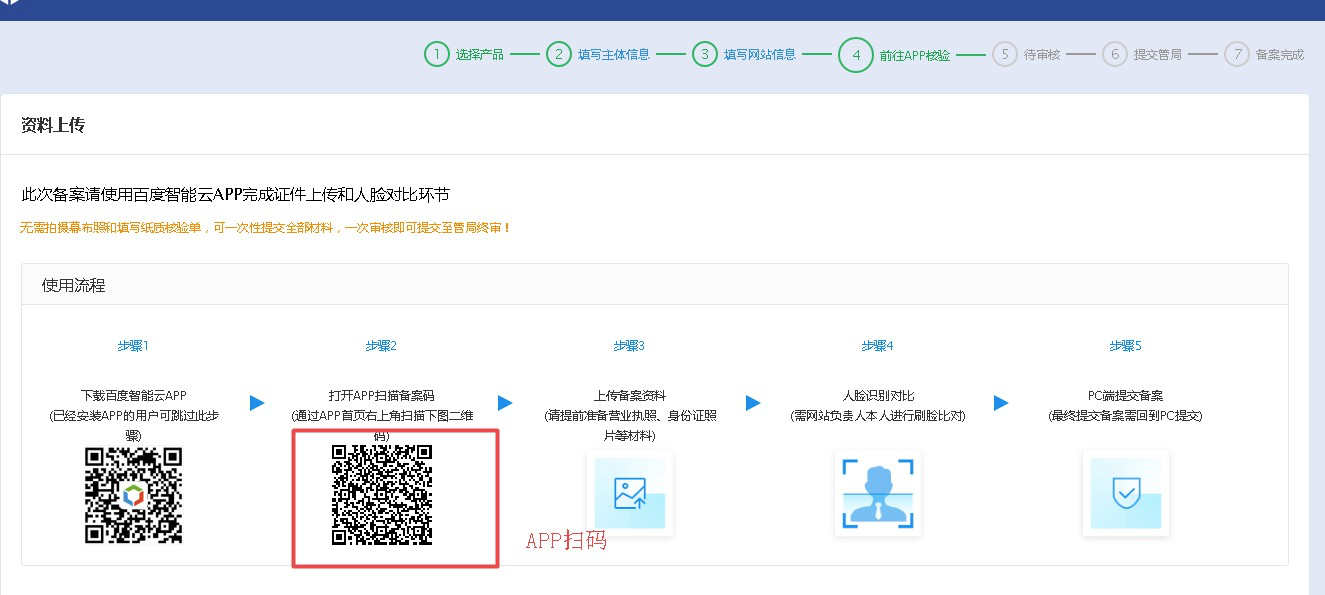Click the step 1 circle 选择产品
1325x595 pixels.
pos(437,54)
